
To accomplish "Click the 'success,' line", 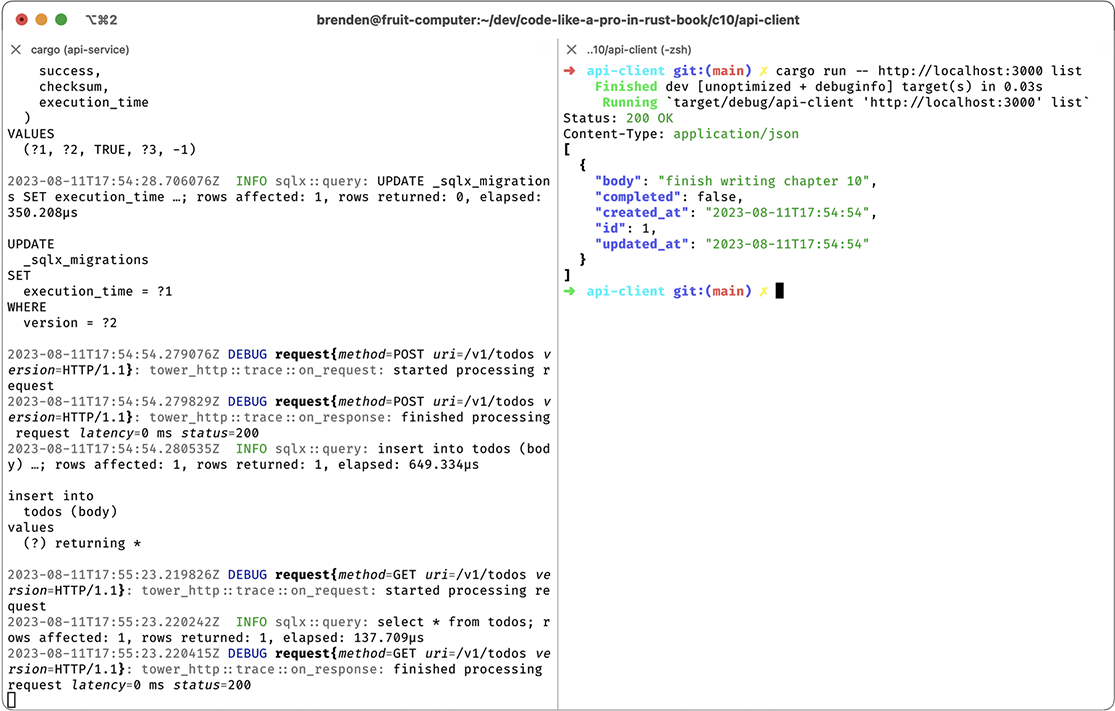I will coord(70,71).
